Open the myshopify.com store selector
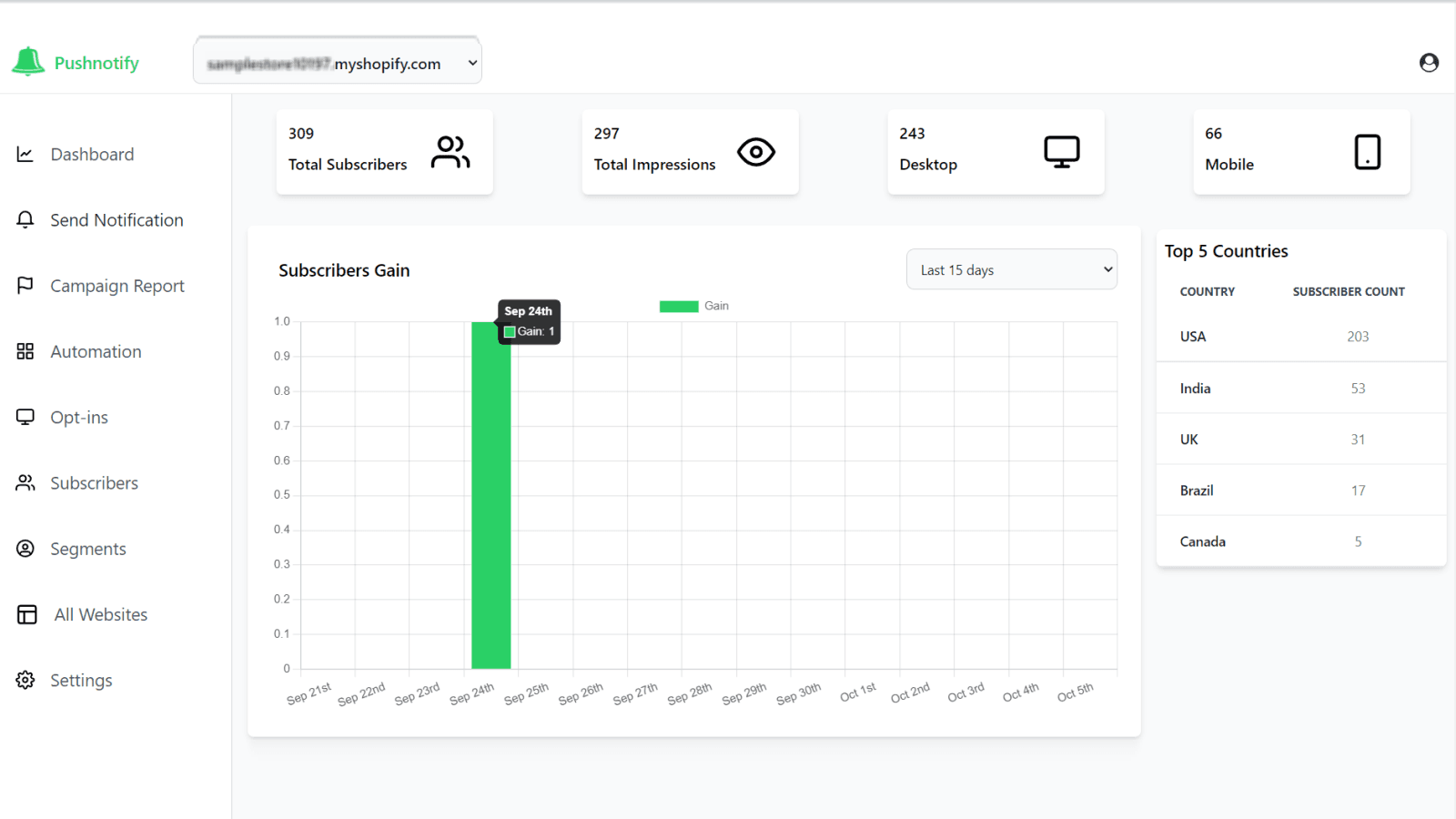1456x819 pixels. (x=337, y=61)
